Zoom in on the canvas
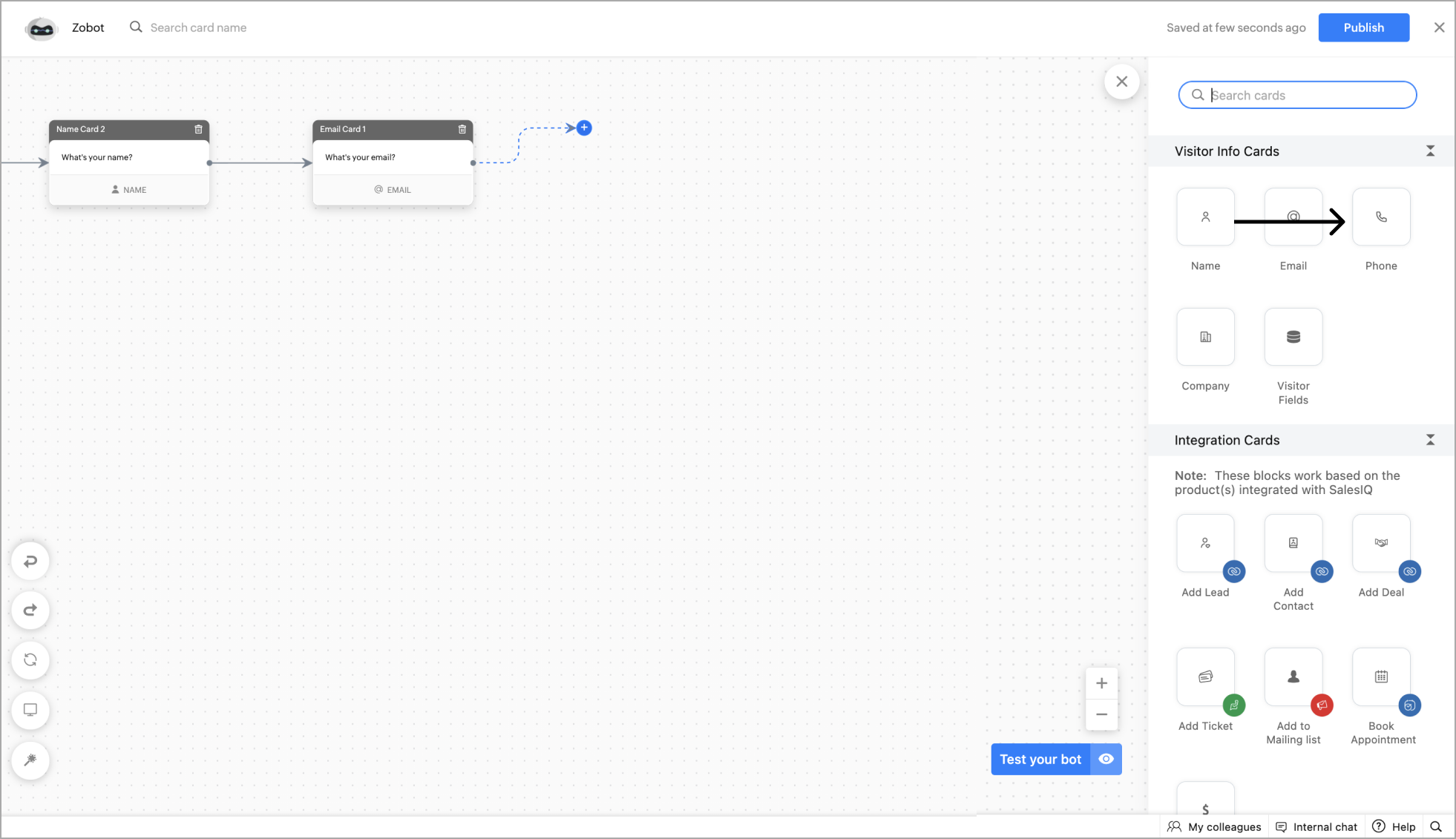The height and width of the screenshot is (839, 1456). 1101,683
